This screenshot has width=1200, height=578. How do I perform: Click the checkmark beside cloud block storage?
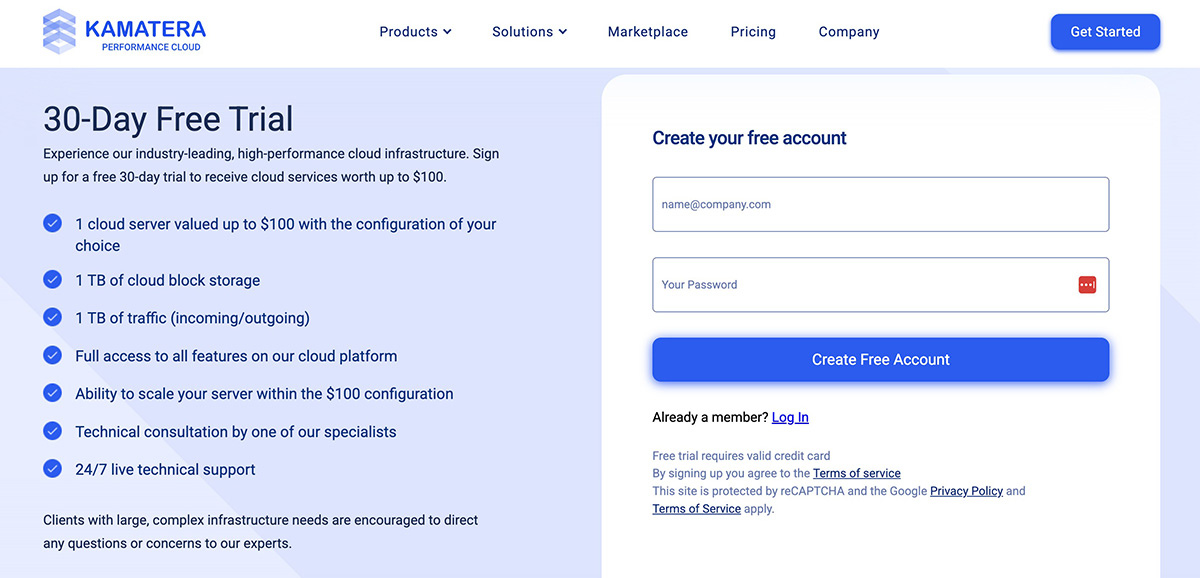pyautogui.click(x=52, y=279)
